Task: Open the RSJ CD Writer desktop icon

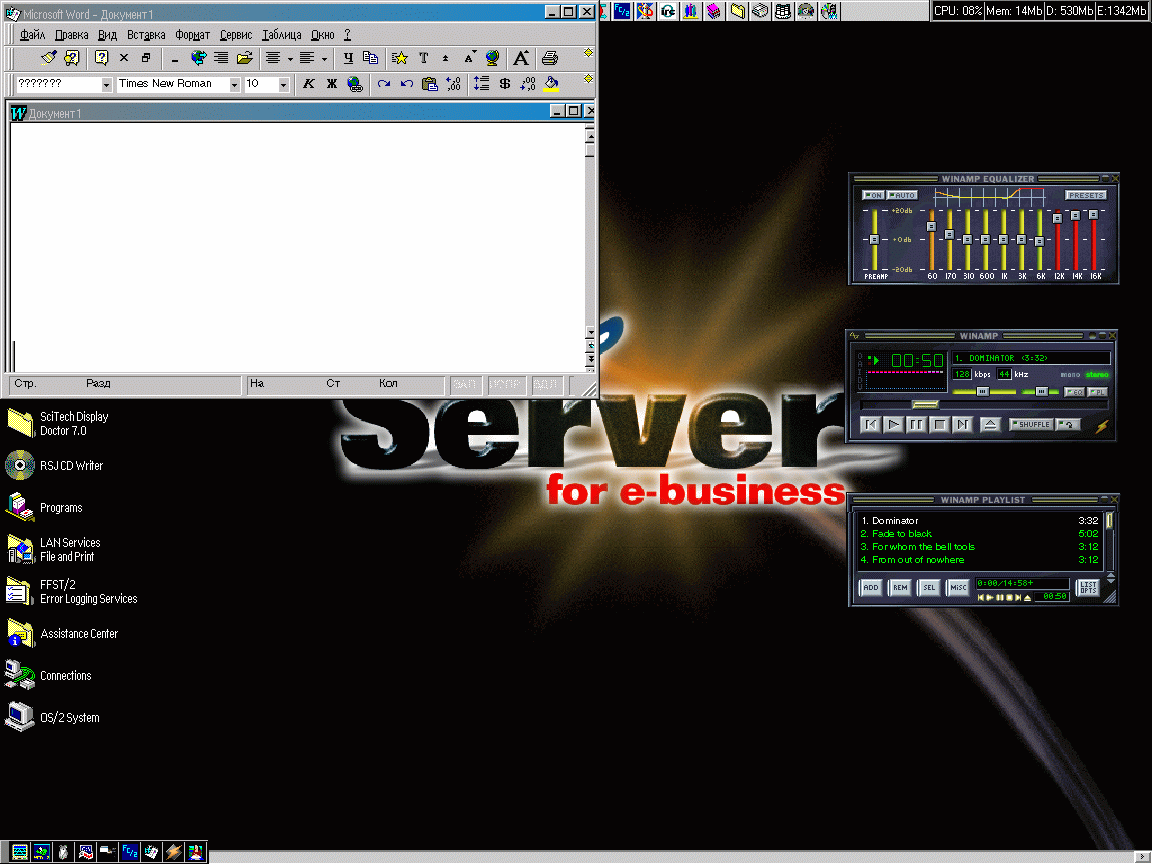Action: 20,465
